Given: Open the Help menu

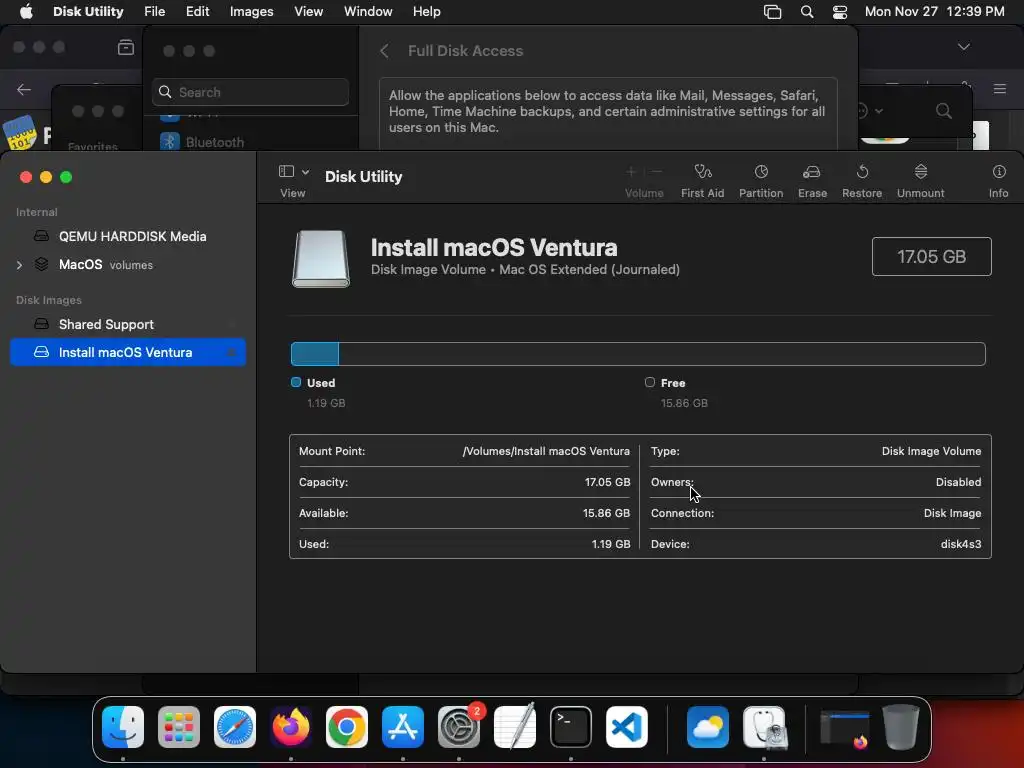Looking at the screenshot, I should coord(426,12).
